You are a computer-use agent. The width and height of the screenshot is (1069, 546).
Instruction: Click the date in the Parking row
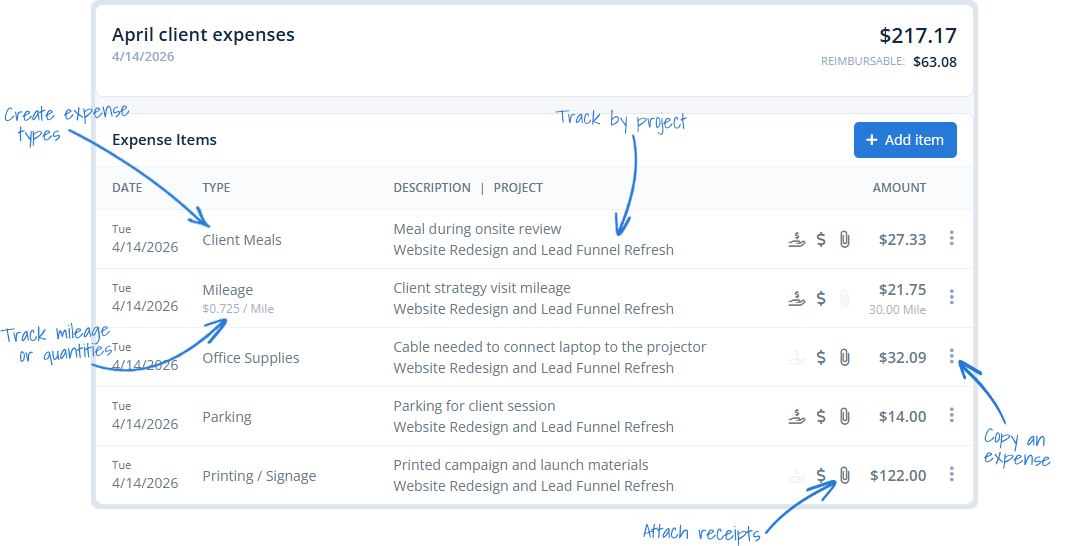[x=145, y=424]
